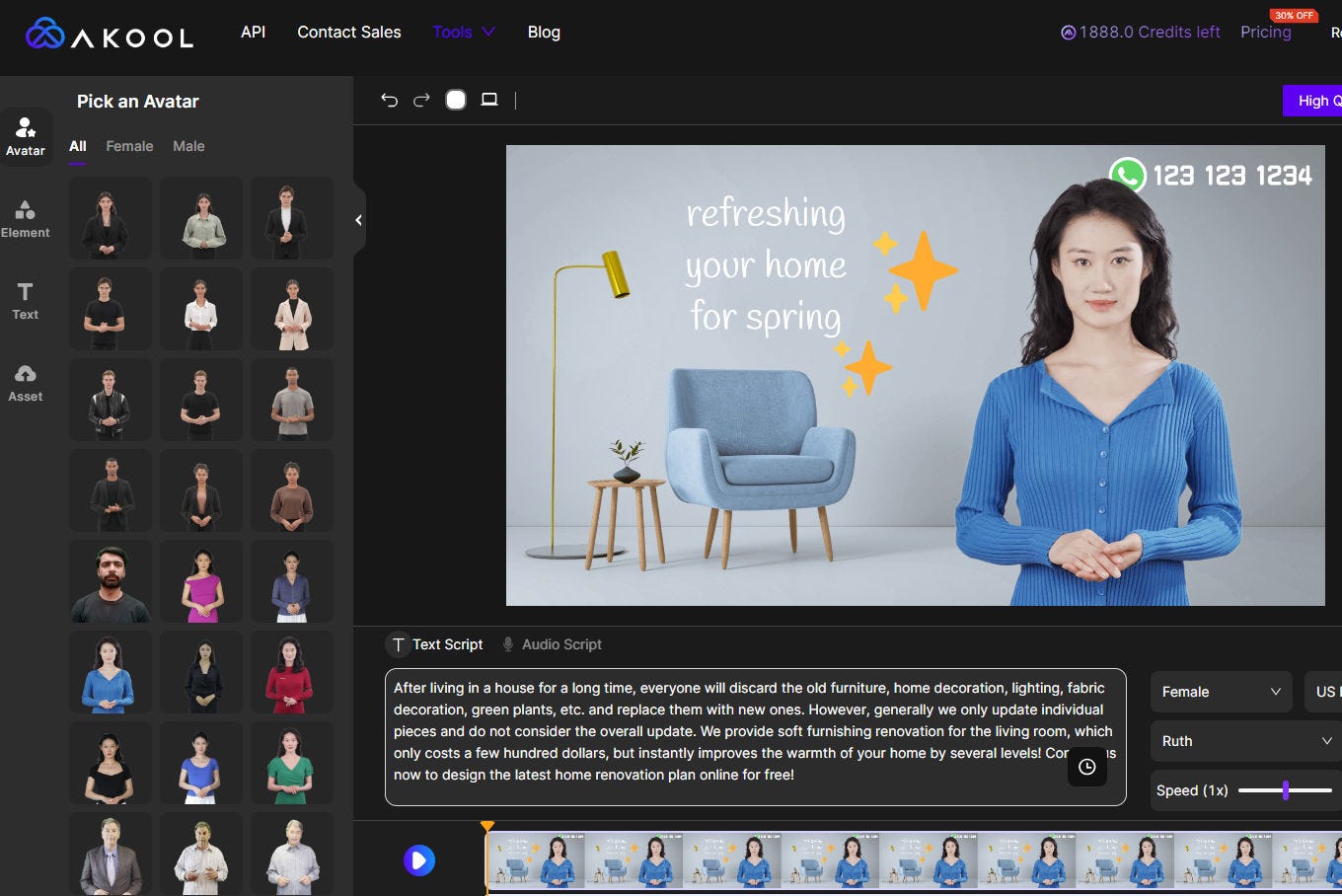Select the Female avatar filter tab
Screen dimensions: 1342x896
129,146
